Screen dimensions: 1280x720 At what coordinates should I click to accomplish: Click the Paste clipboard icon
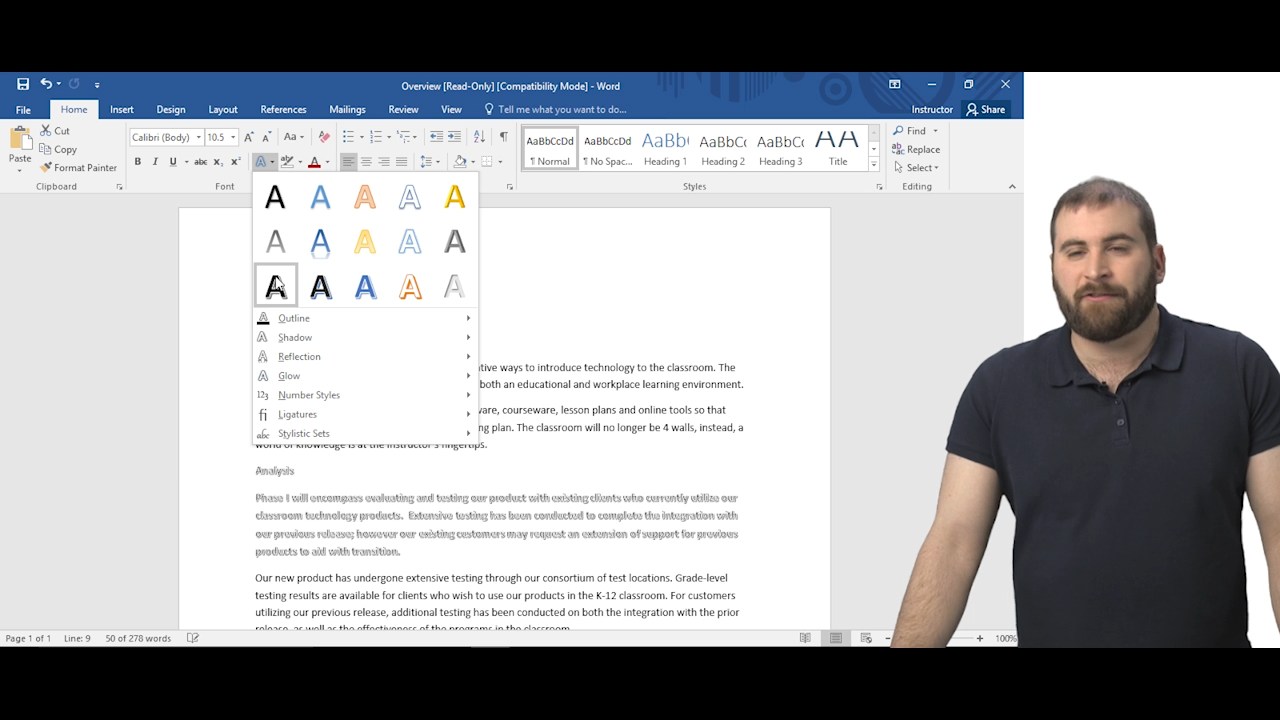[x=20, y=139]
